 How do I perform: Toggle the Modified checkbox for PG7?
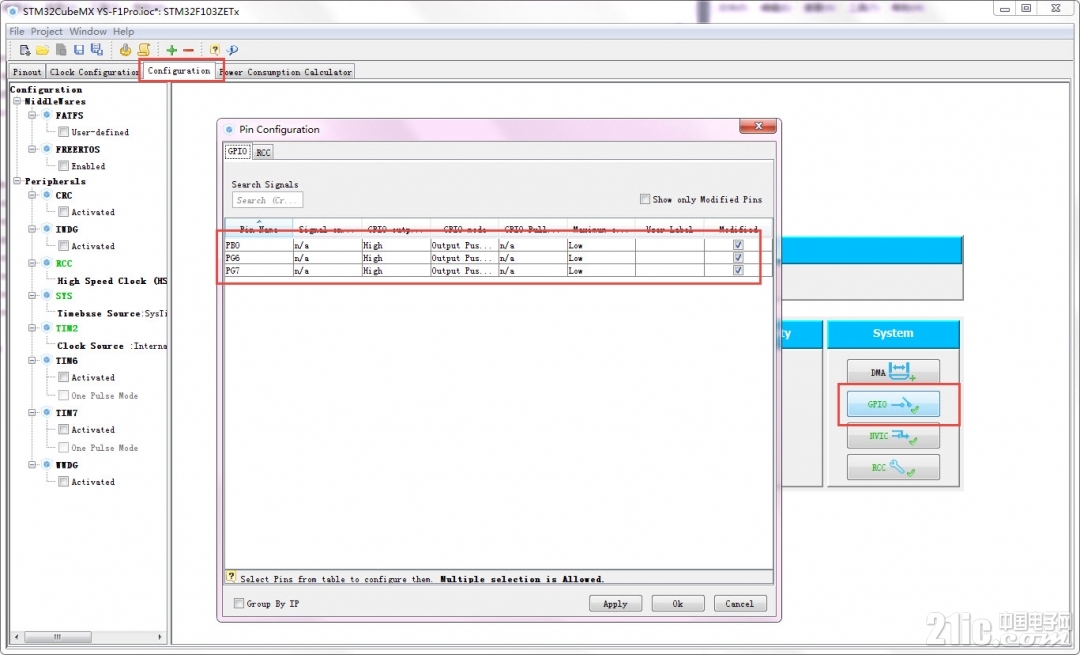pyautogui.click(x=738, y=271)
